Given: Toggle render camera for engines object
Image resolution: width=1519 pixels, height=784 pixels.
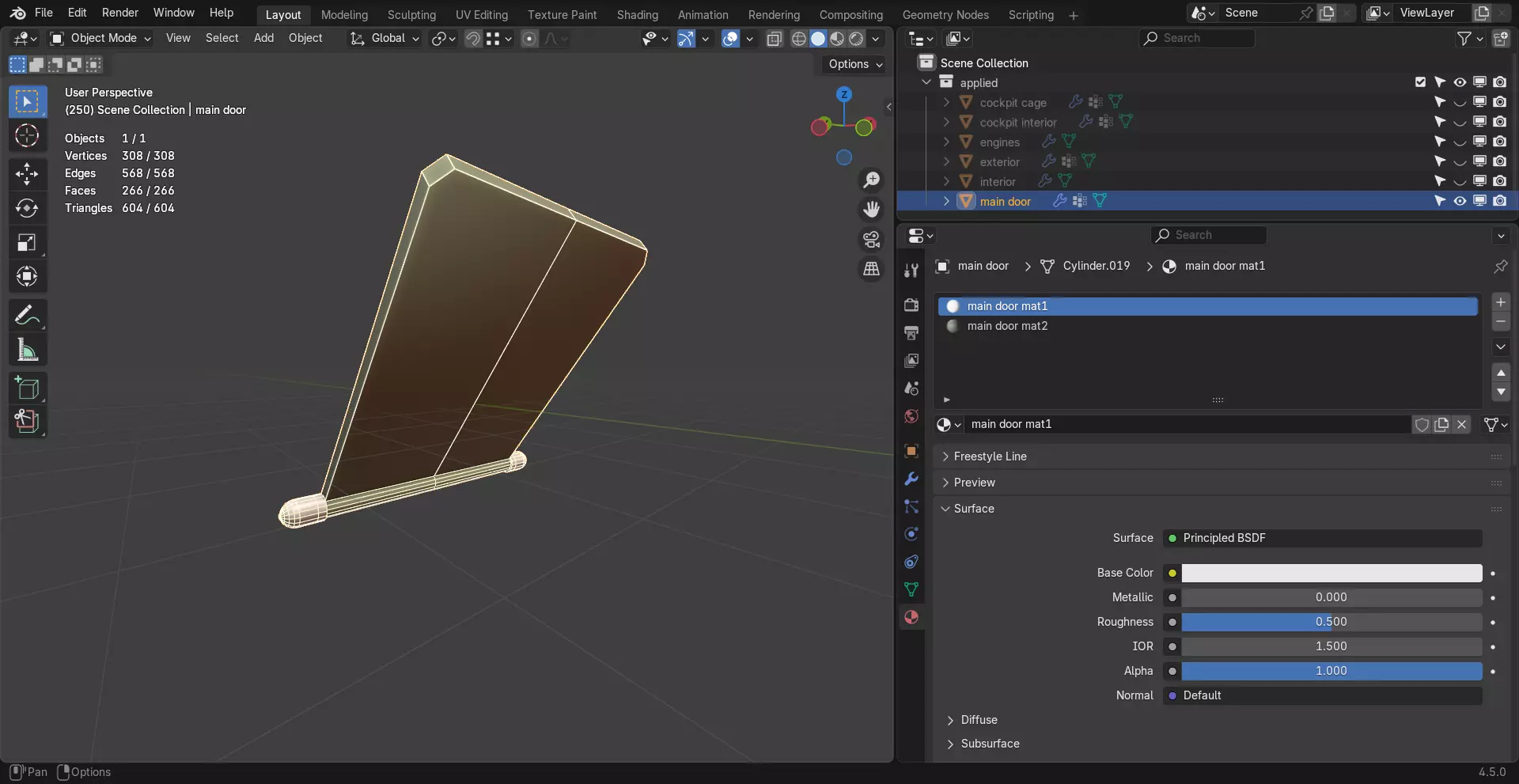Looking at the screenshot, I should pyautogui.click(x=1499, y=142).
